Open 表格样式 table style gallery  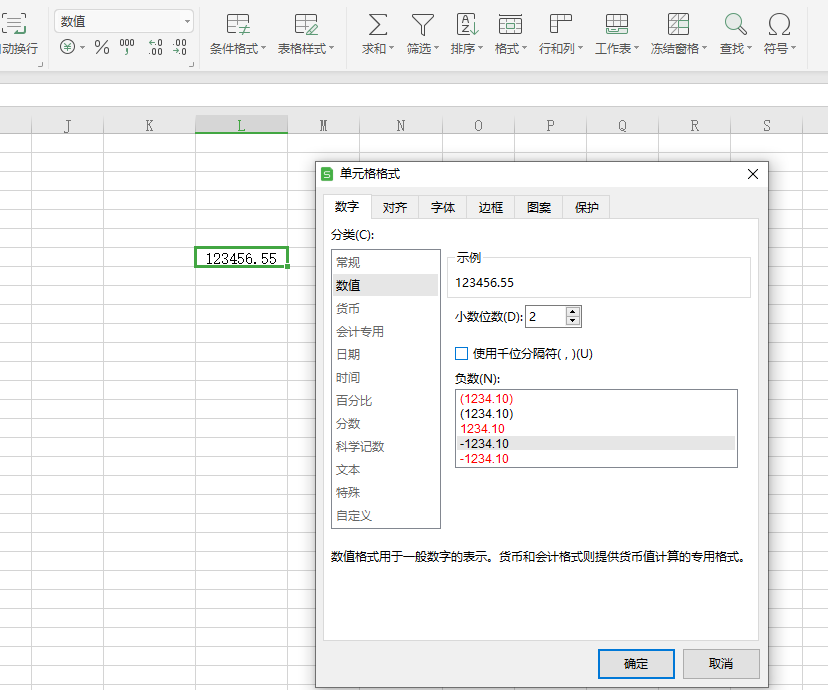coord(306,34)
